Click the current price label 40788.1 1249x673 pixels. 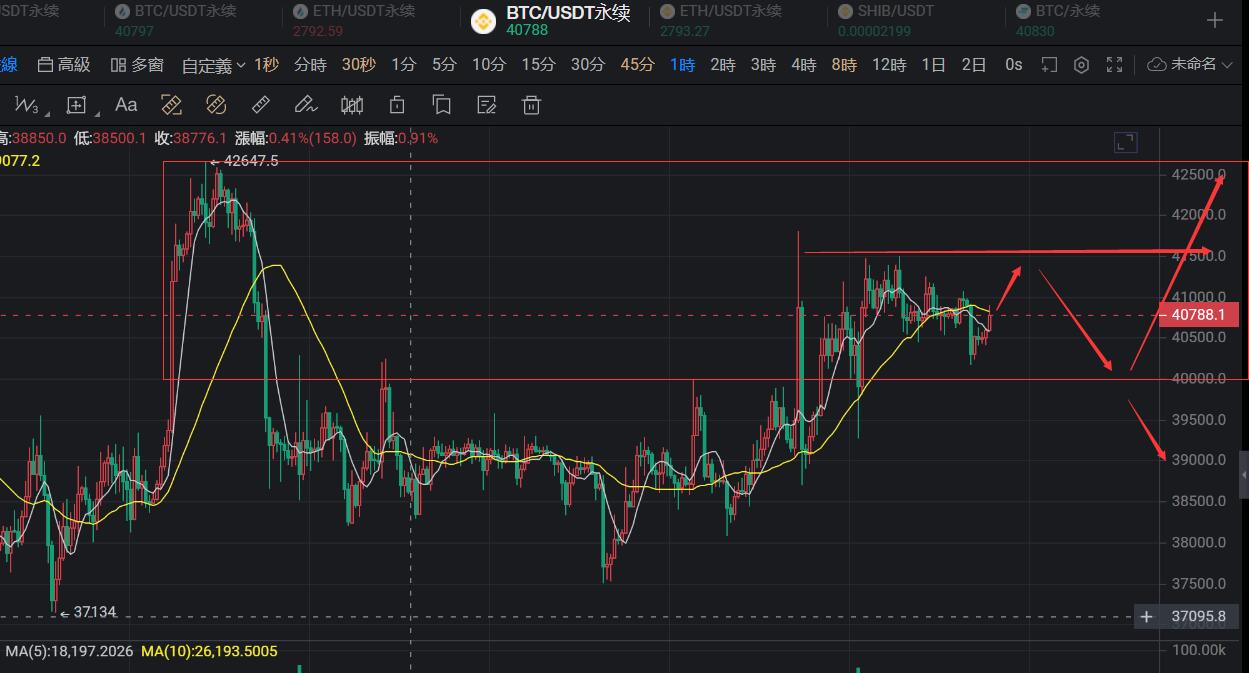(x=1198, y=315)
